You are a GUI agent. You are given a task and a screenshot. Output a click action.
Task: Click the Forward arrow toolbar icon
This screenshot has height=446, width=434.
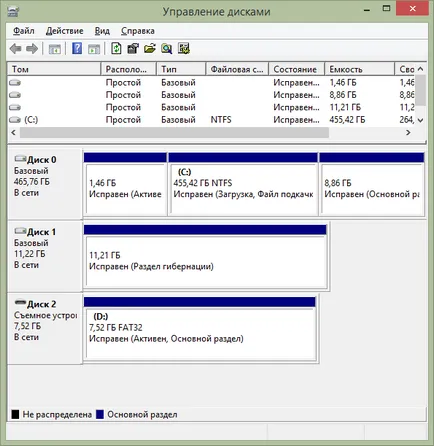pos(32,49)
